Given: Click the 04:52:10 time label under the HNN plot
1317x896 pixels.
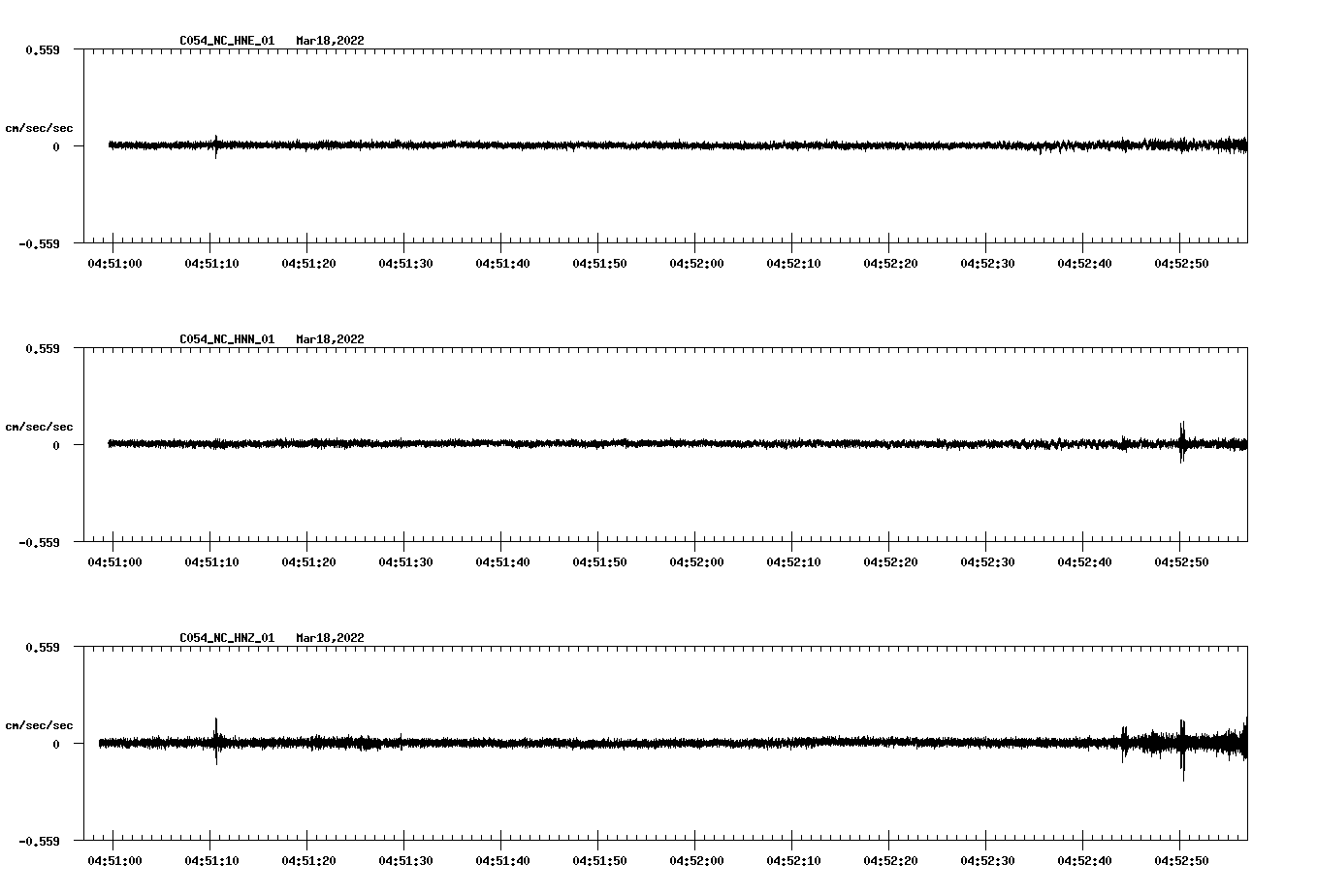Looking at the screenshot, I should (x=793, y=562).
